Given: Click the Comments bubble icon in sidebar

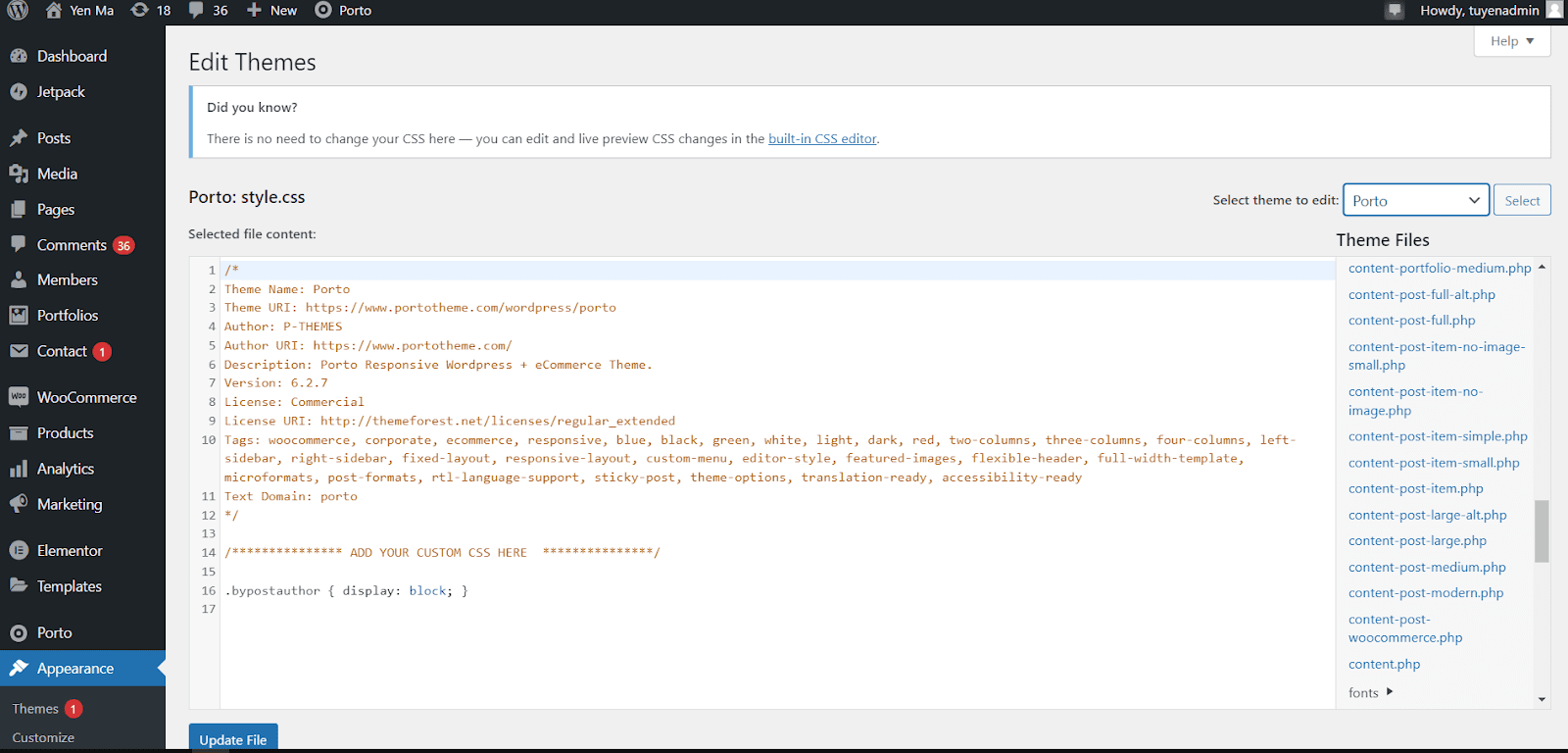Looking at the screenshot, I should point(19,244).
